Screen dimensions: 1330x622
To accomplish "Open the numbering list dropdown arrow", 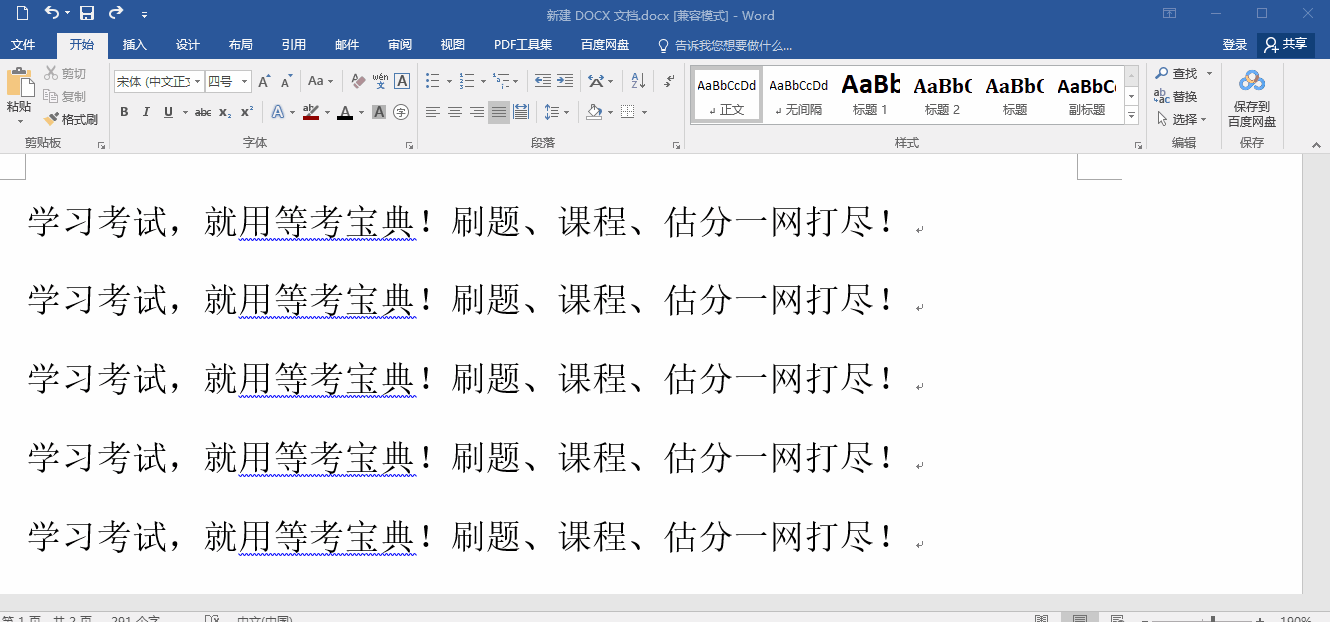I will [x=483, y=81].
